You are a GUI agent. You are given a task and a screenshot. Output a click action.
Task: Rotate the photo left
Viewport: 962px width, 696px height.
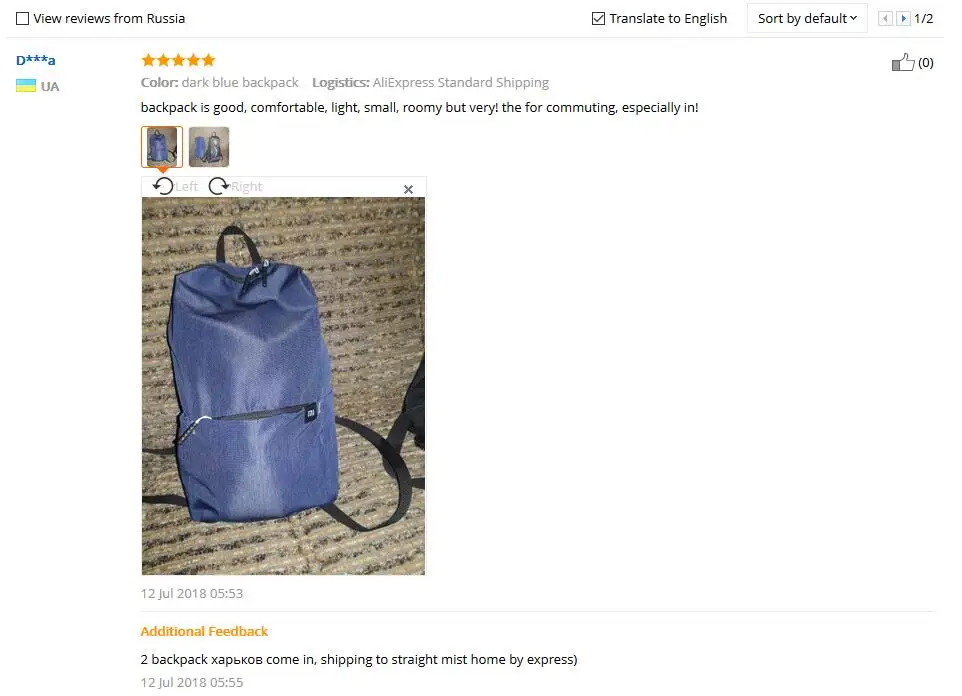tap(163, 186)
